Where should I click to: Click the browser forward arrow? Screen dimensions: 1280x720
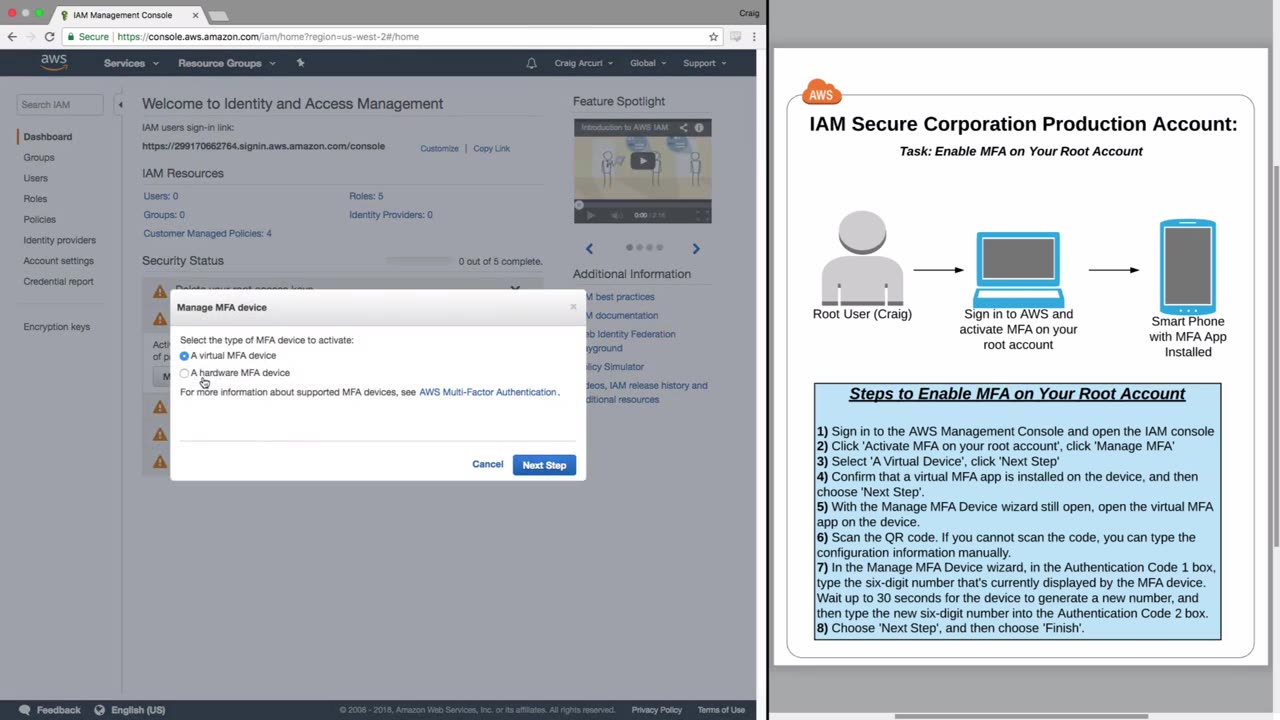[30, 37]
